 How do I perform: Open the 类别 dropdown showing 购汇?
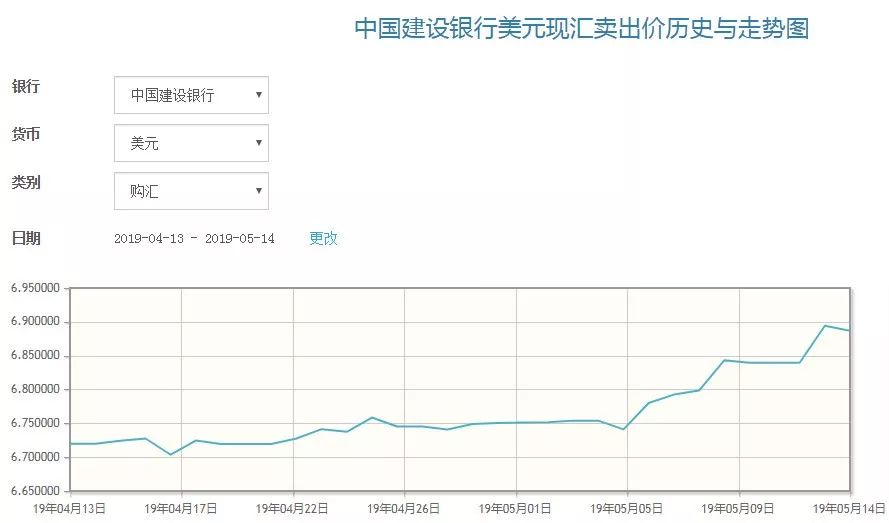(x=191, y=191)
